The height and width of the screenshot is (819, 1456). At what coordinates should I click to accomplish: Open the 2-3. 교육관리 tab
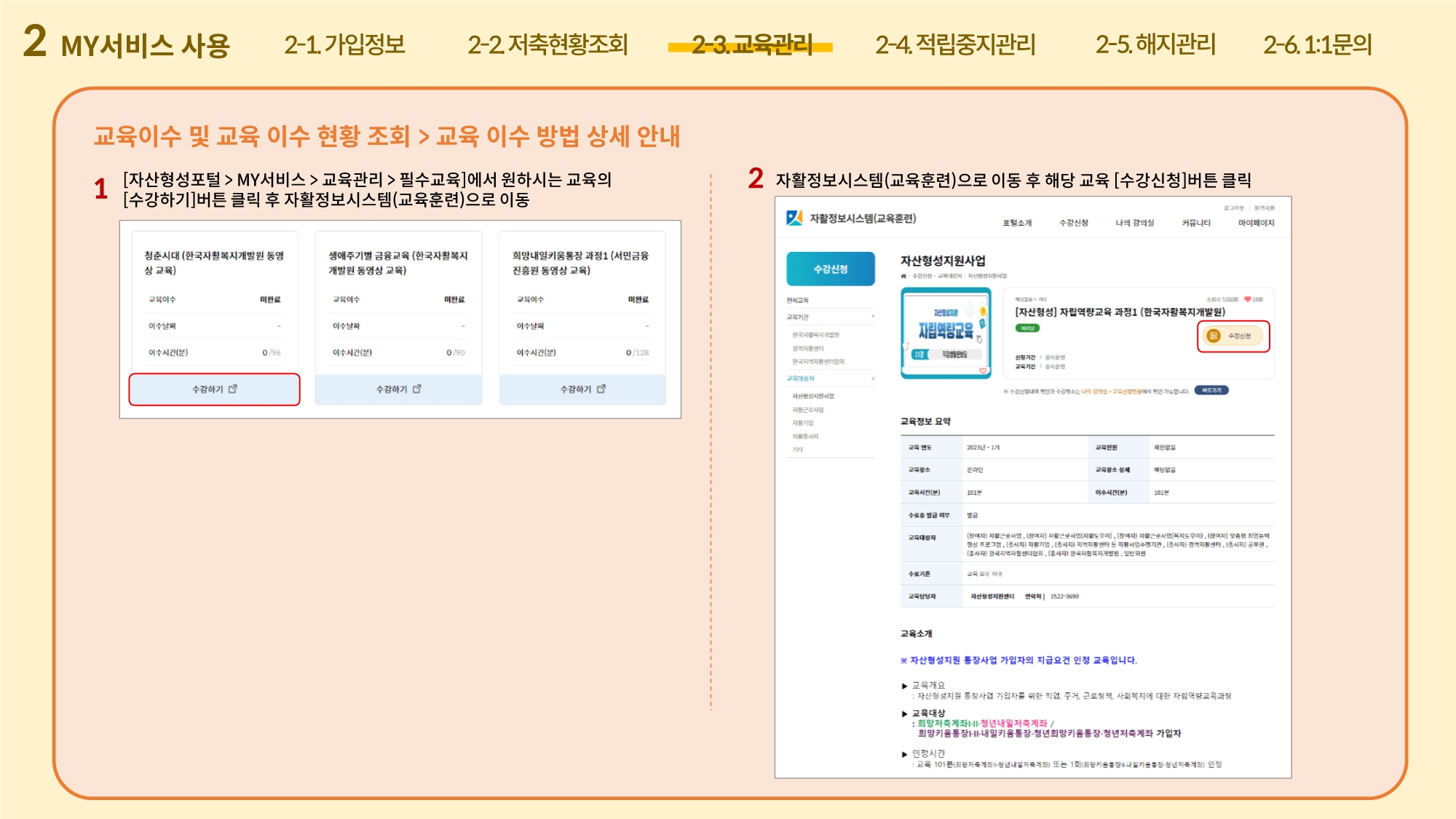click(751, 45)
